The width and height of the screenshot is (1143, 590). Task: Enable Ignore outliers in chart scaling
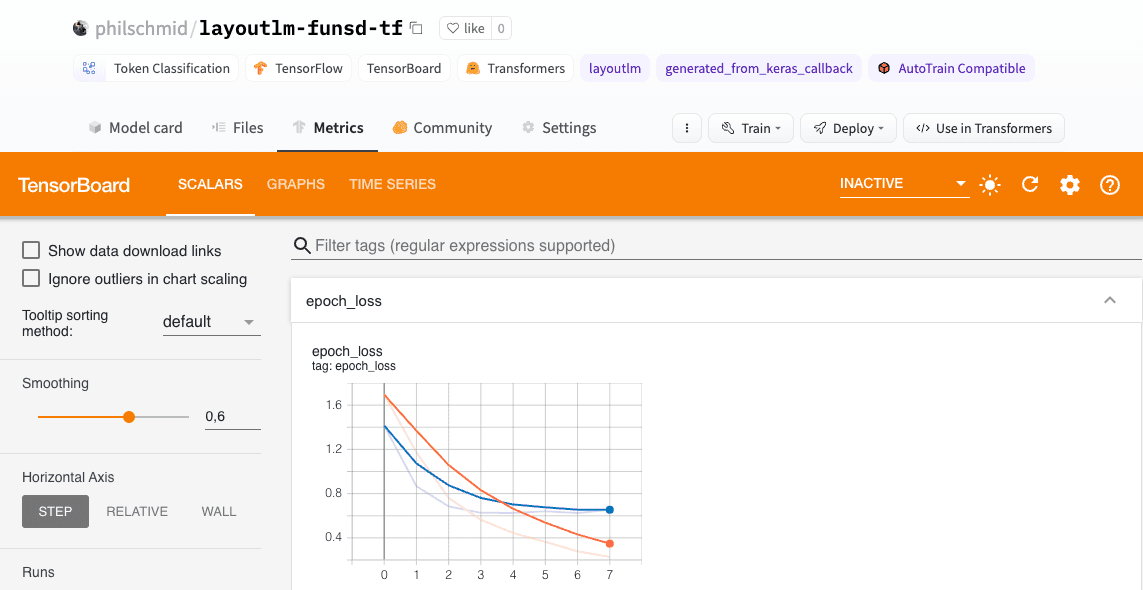31,279
